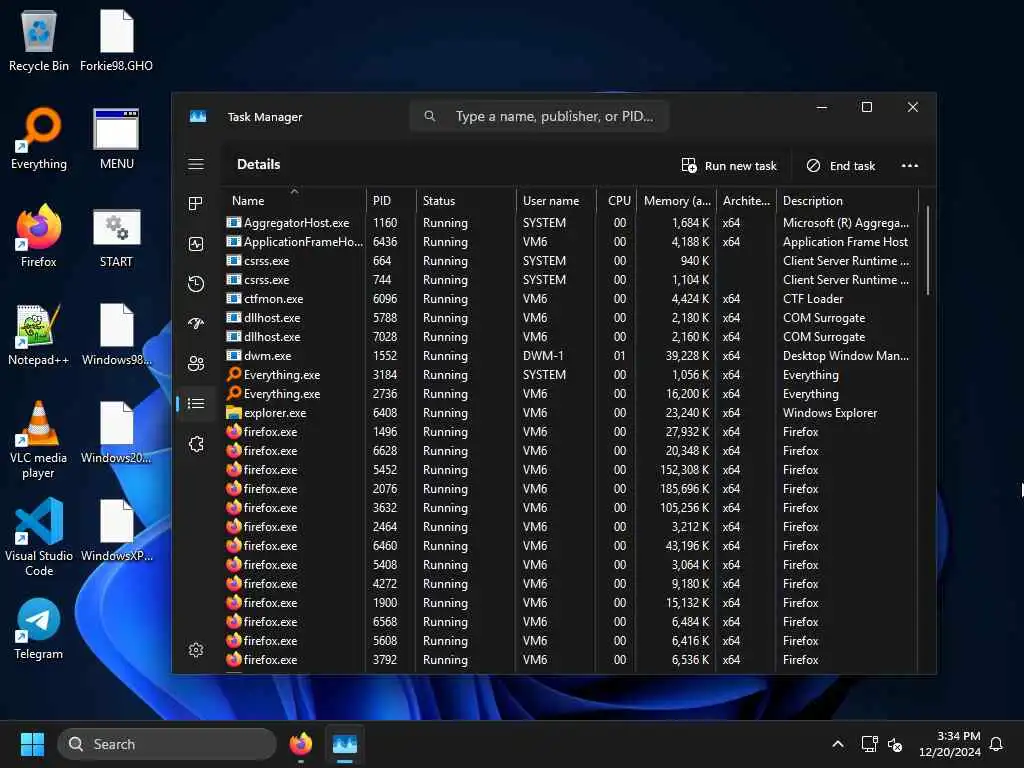Open the Windows Start button
The height and width of the screenshot is (768, 1024).
32,744
